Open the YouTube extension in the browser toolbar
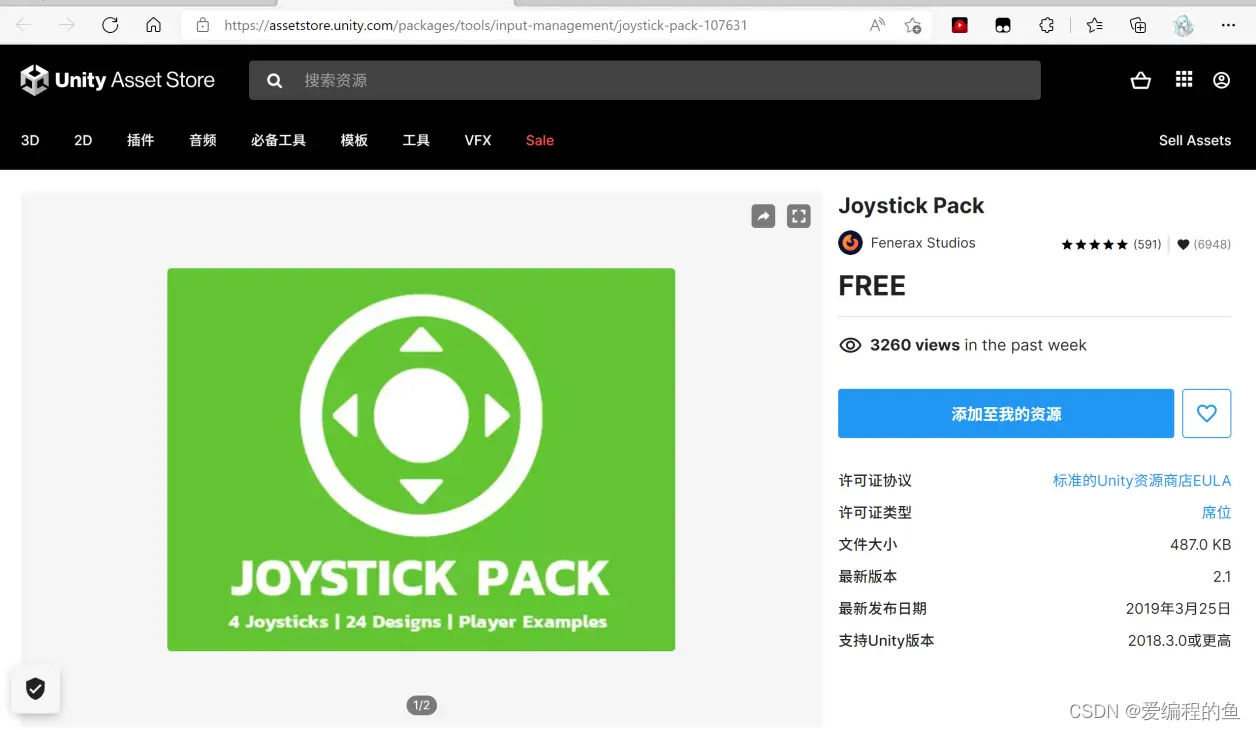1256x730 pixels. (959, 25)
